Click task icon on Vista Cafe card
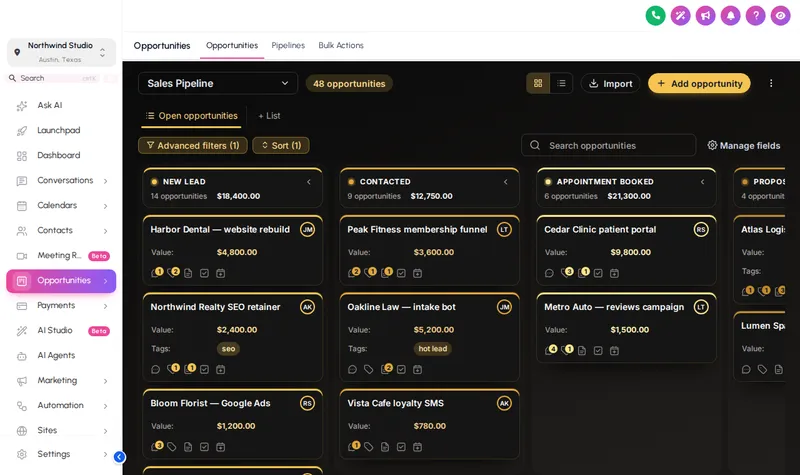The image size is (800, 475). pyautogui.click(x=401, y=447)
